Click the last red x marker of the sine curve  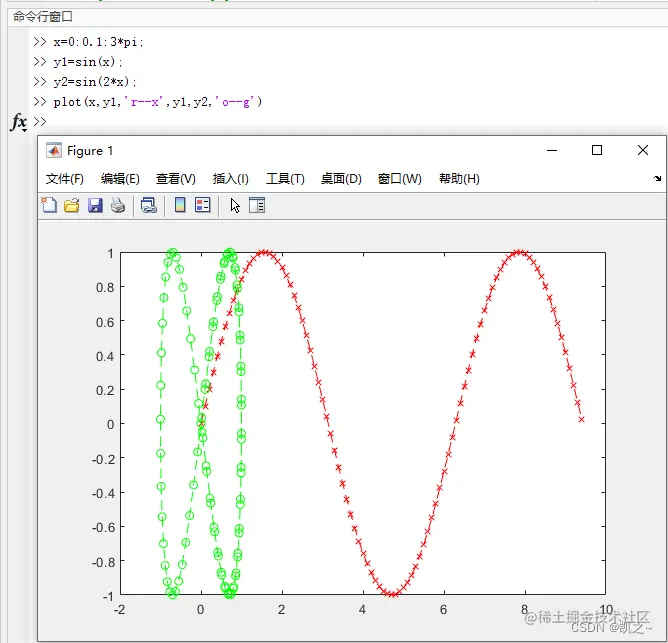(582, 419)
